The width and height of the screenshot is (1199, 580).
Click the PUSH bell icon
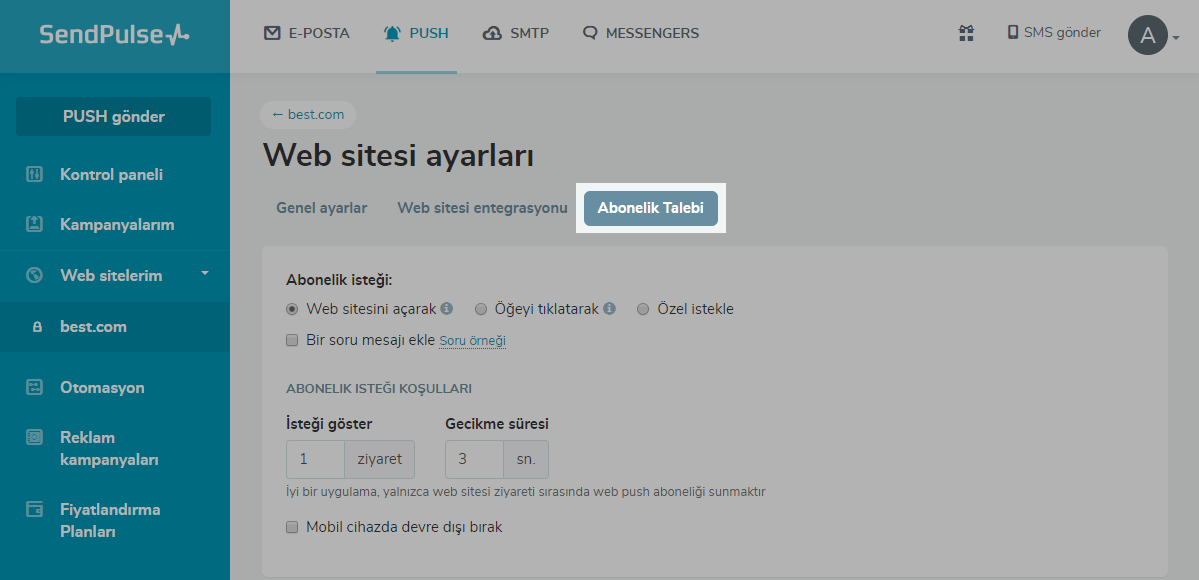392,34
